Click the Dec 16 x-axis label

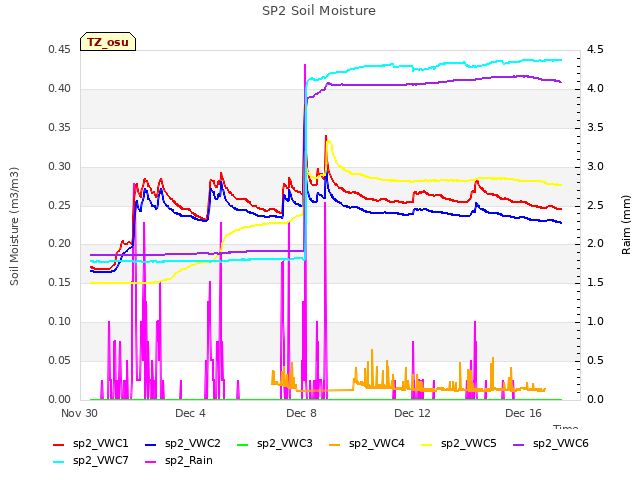coord(523,413)
